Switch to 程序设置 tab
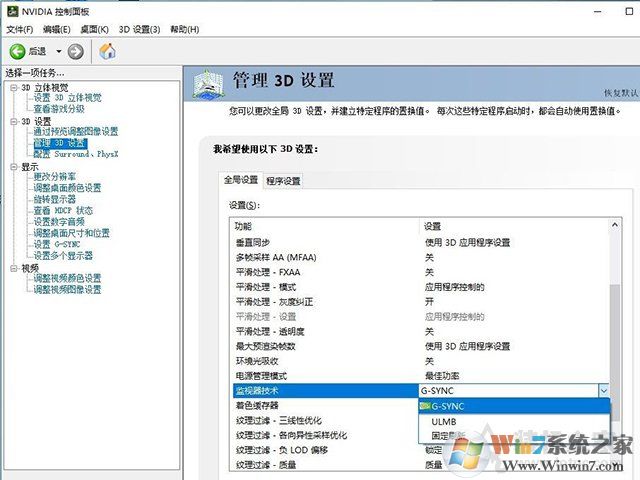 (x=283, y=181)
